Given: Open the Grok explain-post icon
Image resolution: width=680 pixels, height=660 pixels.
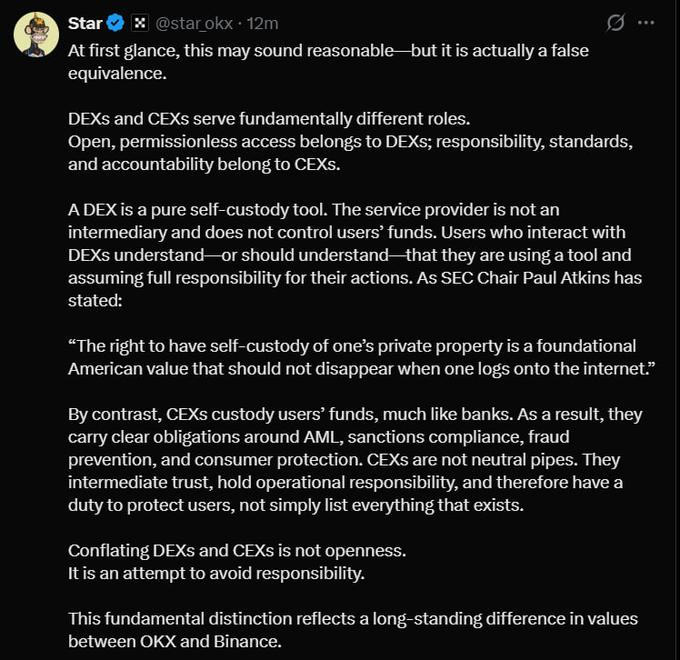Looking at the screenshot, I should click(617, 23).
